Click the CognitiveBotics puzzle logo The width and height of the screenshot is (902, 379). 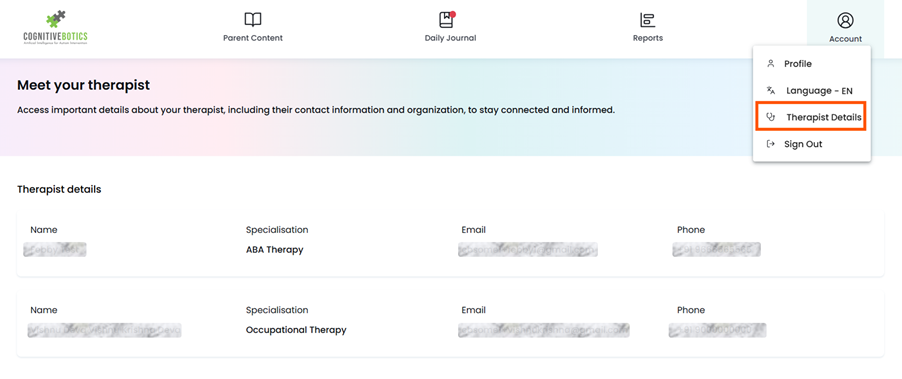56,26
